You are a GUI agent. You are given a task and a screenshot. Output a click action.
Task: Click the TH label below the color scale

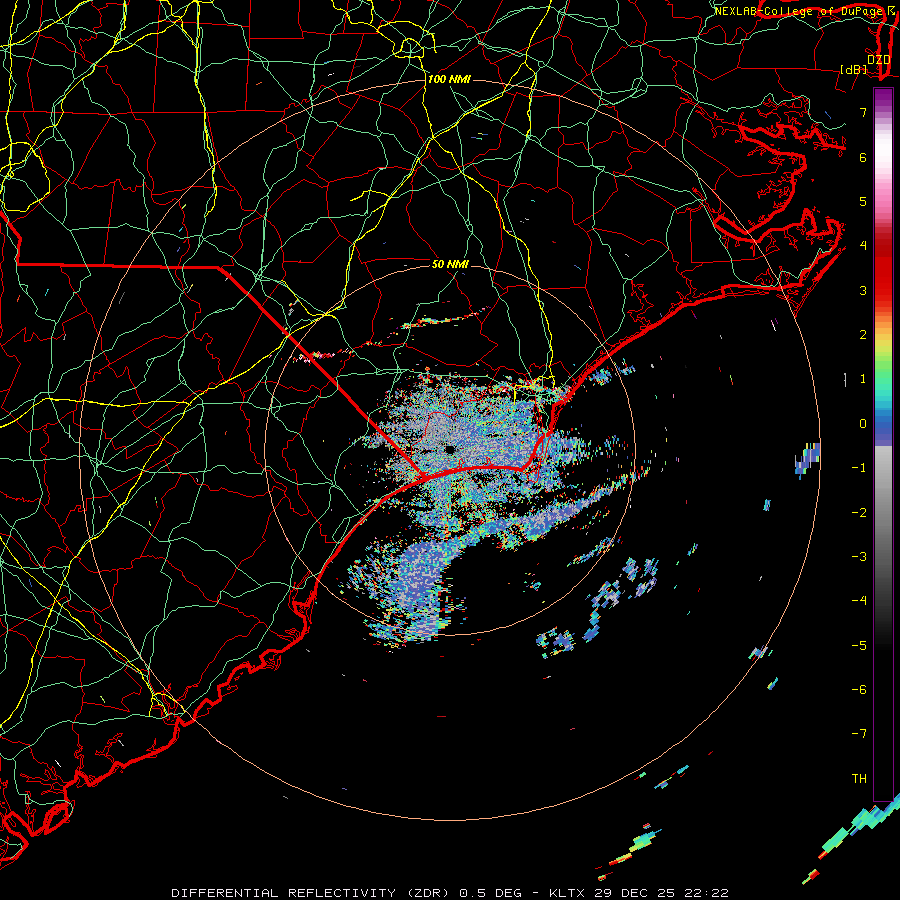pyautogui.click(x=859, y=778)
